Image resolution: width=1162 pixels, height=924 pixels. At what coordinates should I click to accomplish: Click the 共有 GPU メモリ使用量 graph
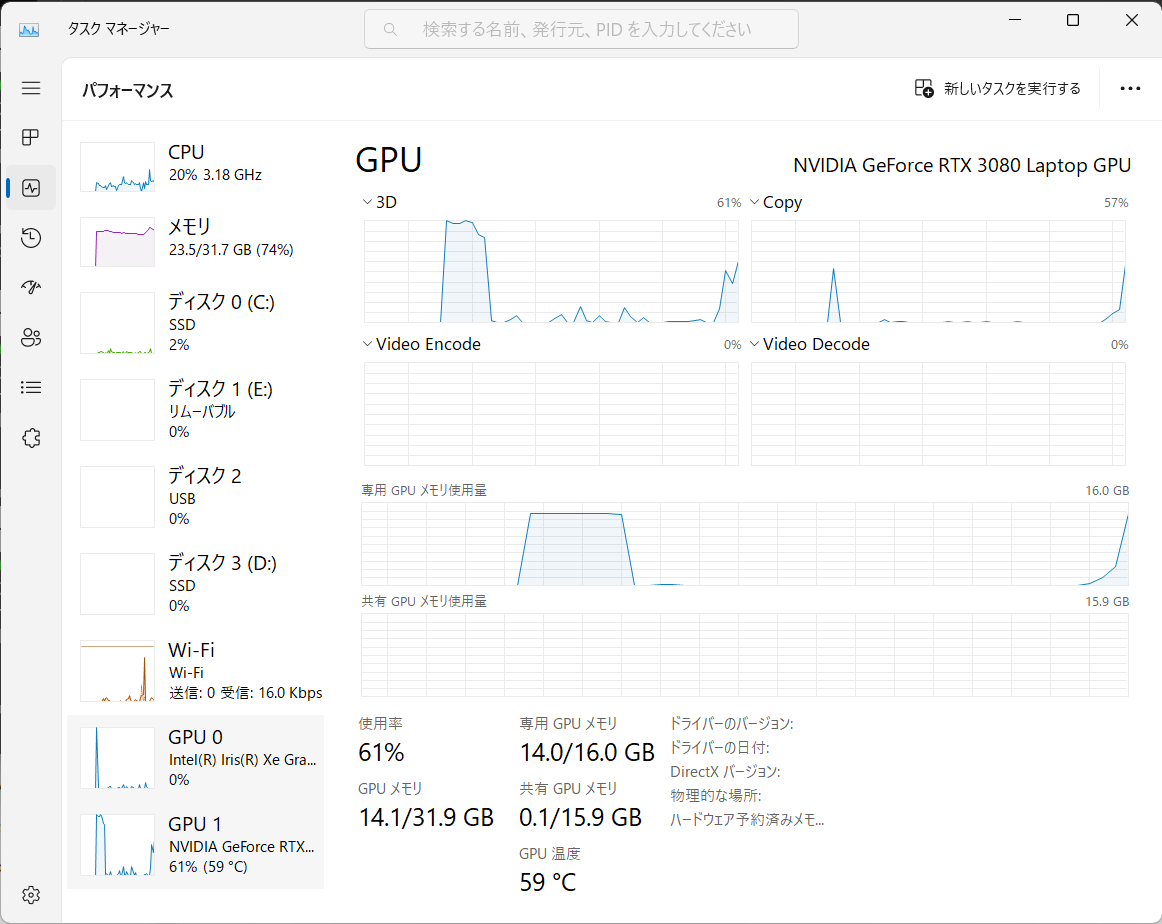click(x=745, y=655)
